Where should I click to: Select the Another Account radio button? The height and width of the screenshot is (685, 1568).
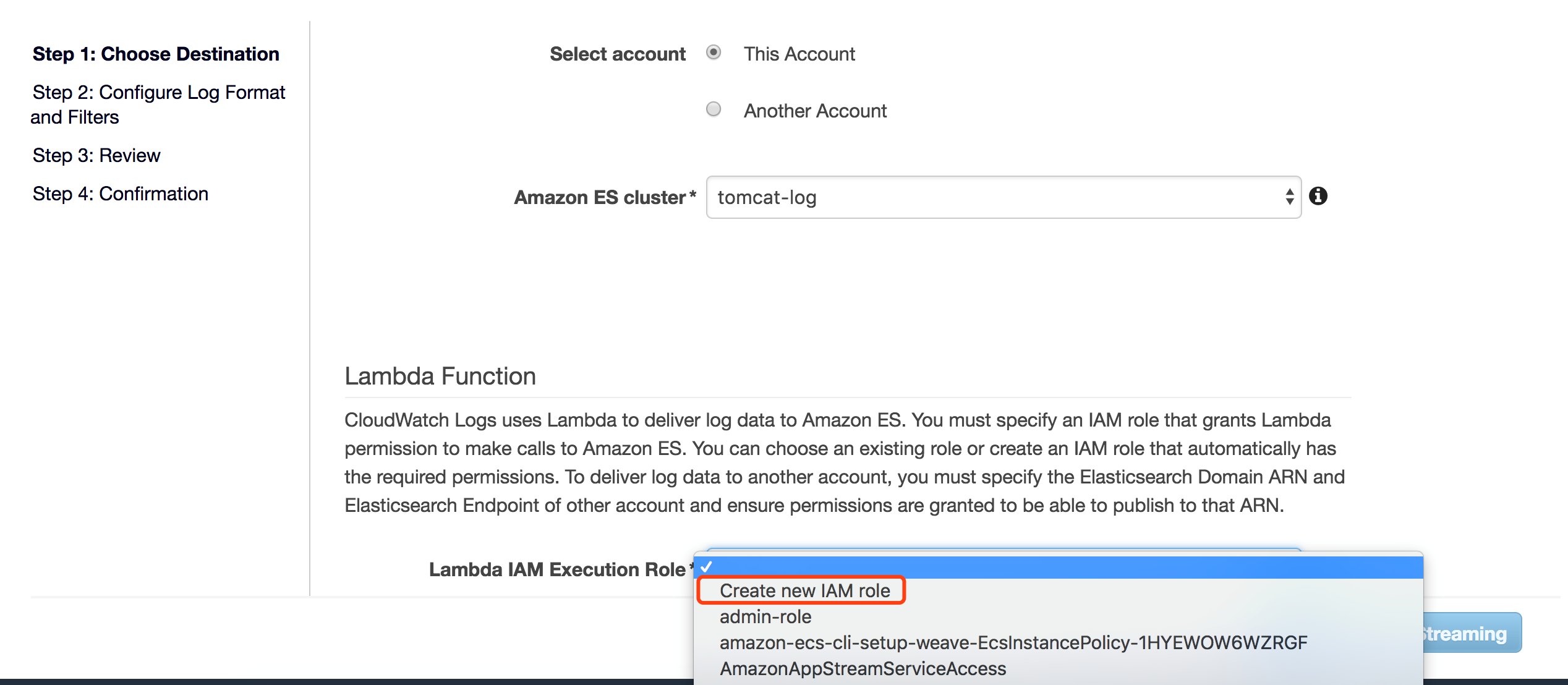coord(714,109)
